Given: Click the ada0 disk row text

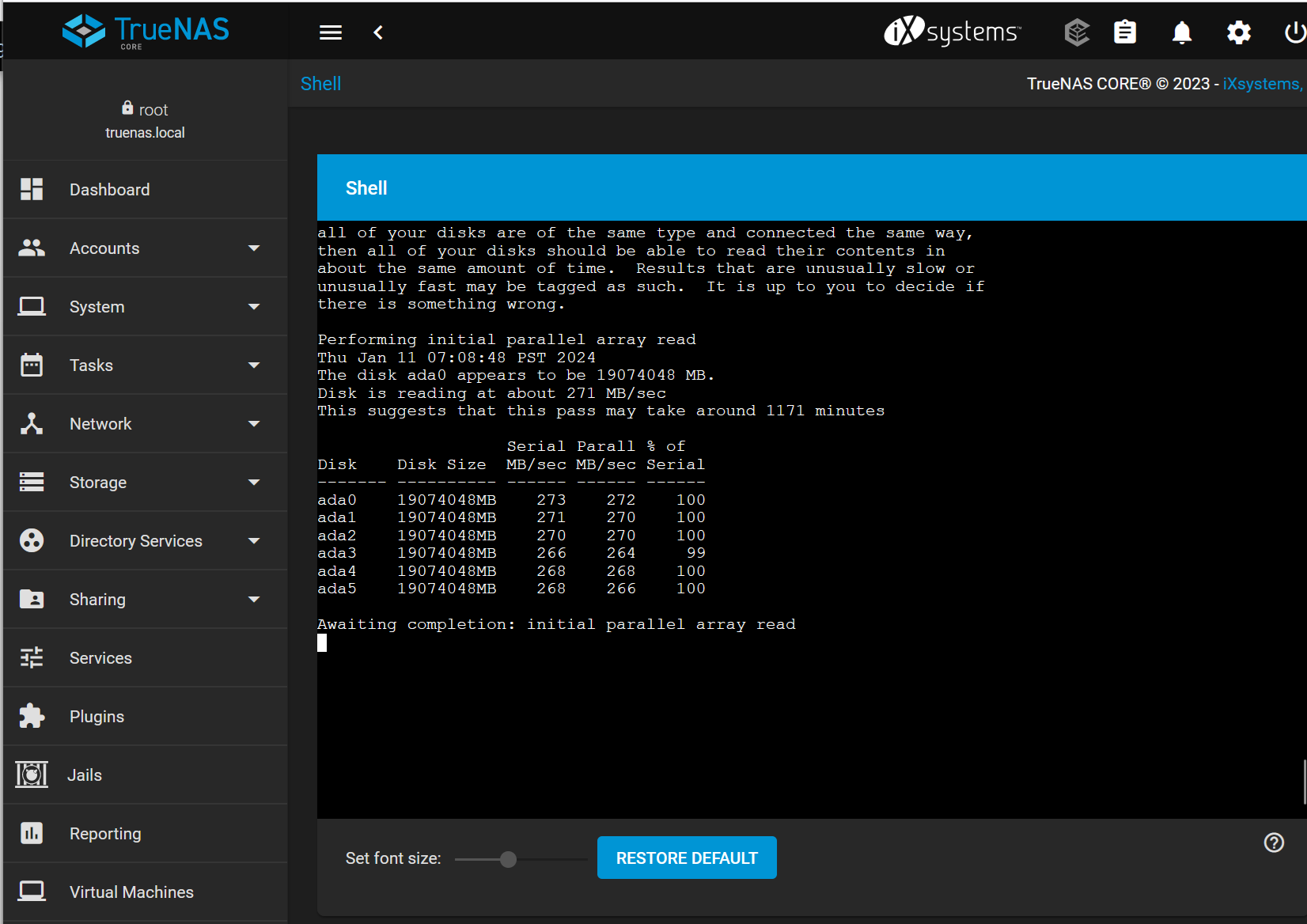Looking at the screenshot, I should coord(511,500).
